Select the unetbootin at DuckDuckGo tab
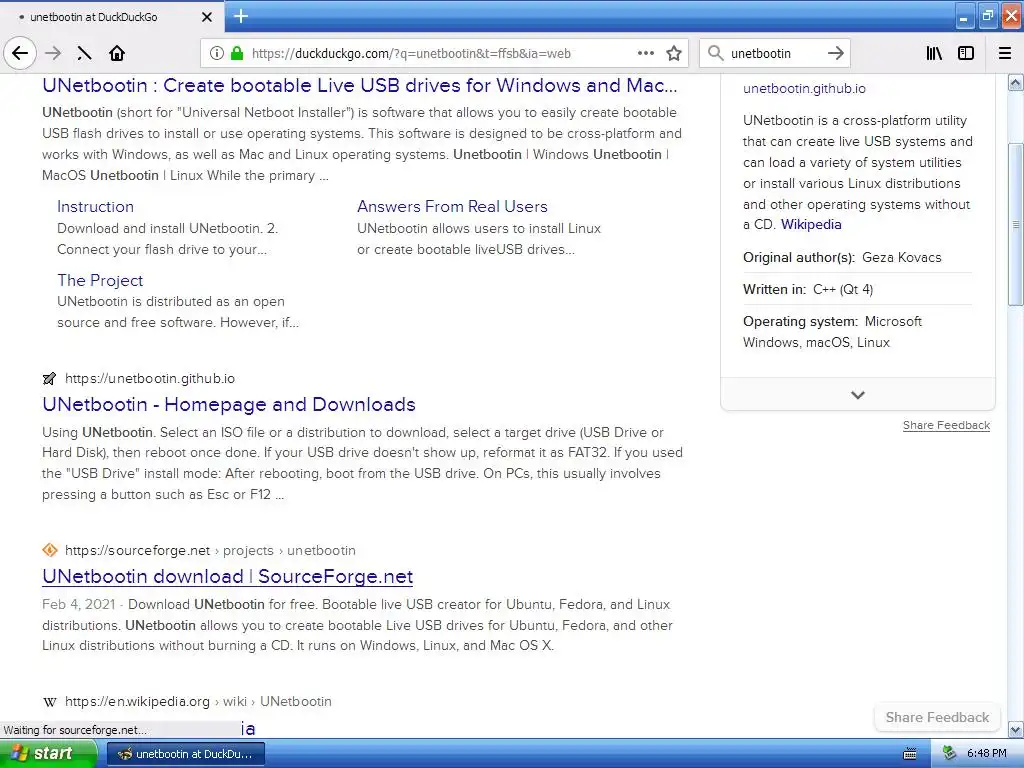This screenshot has width=1024, height=768. click(x=111, y=17)
